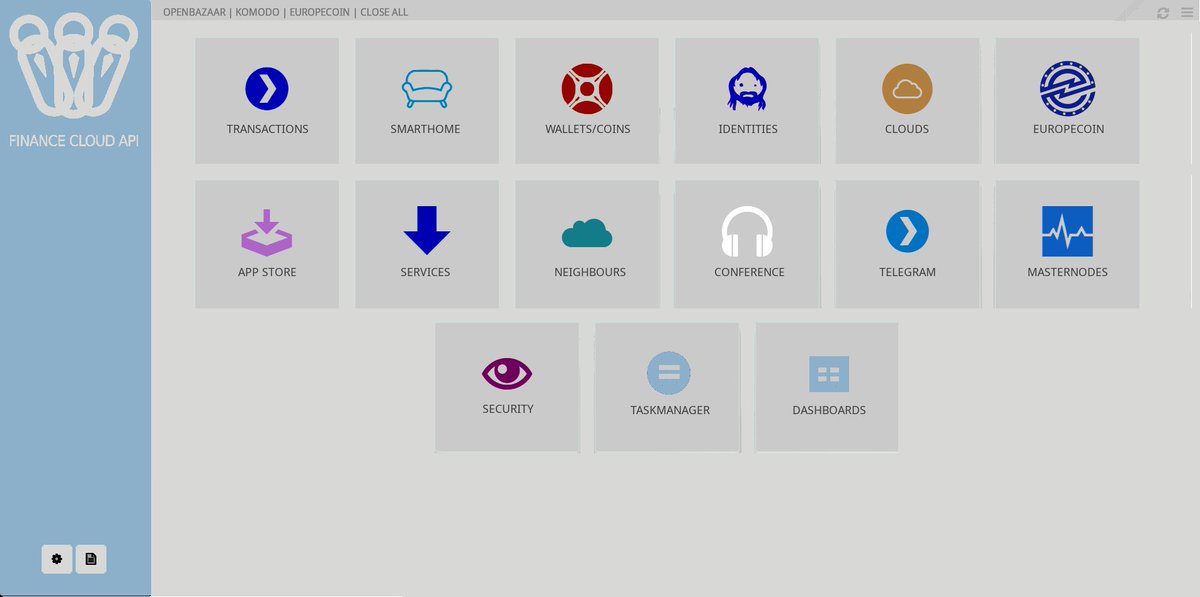
Task: Open the Telegram tile
Action: pos(907,244)
